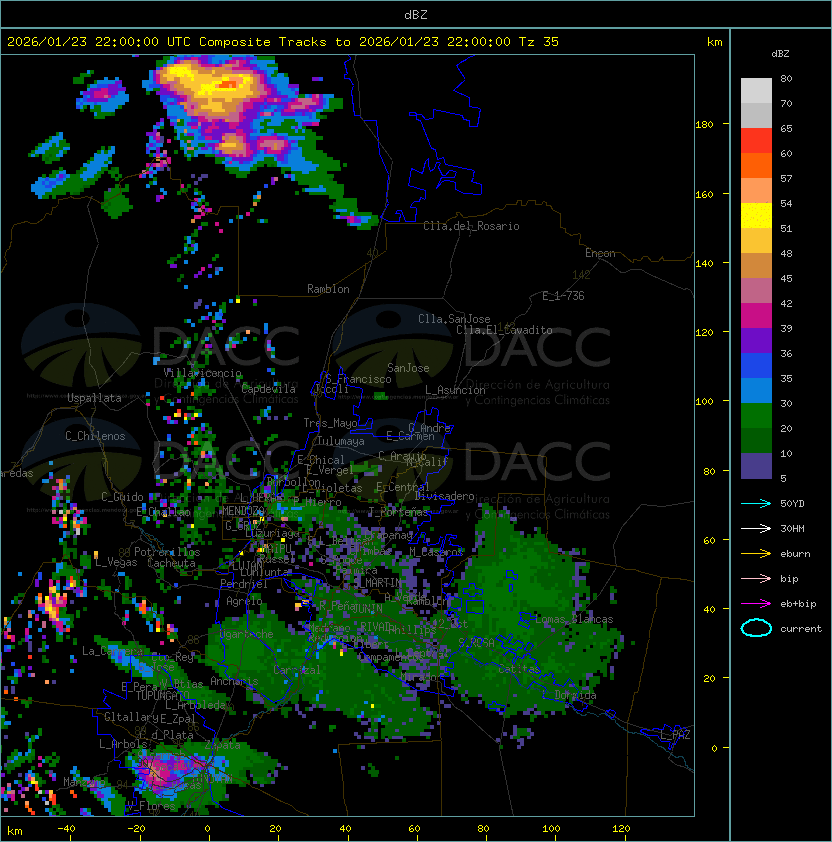Click the Anchoris map label
The width and height of the screenshot is (832, 842).
click(x=234, y=681)
